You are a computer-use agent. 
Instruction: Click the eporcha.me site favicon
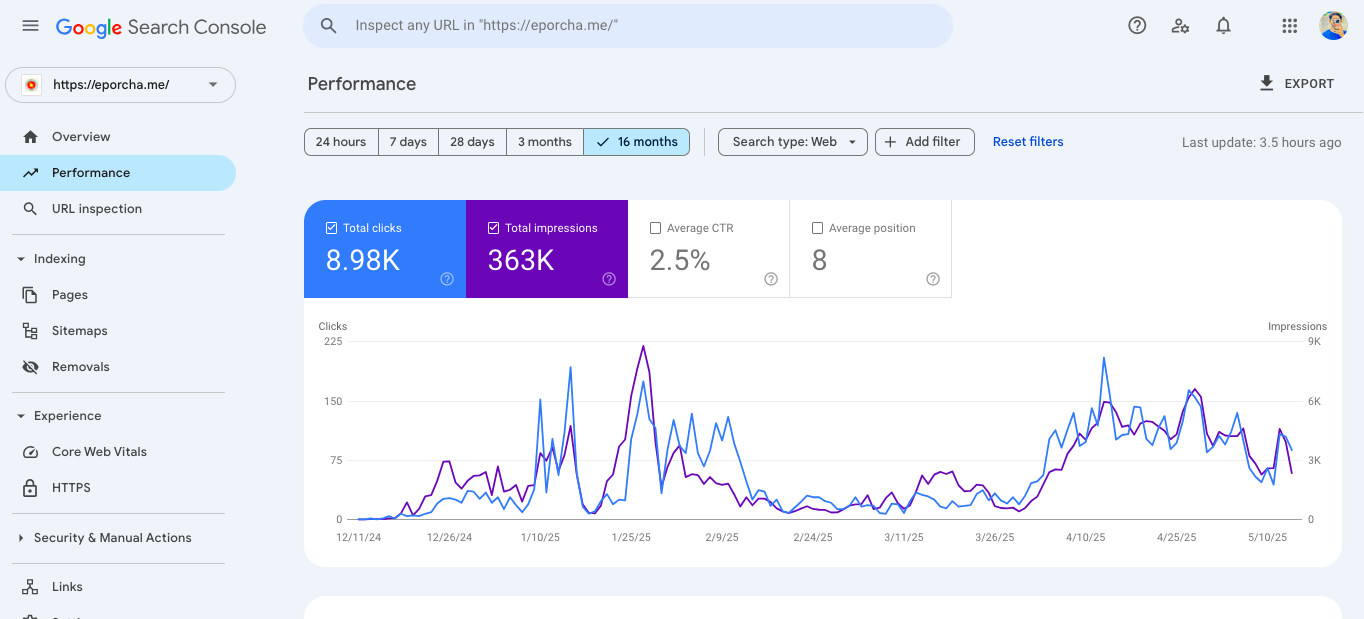point(31,85)
